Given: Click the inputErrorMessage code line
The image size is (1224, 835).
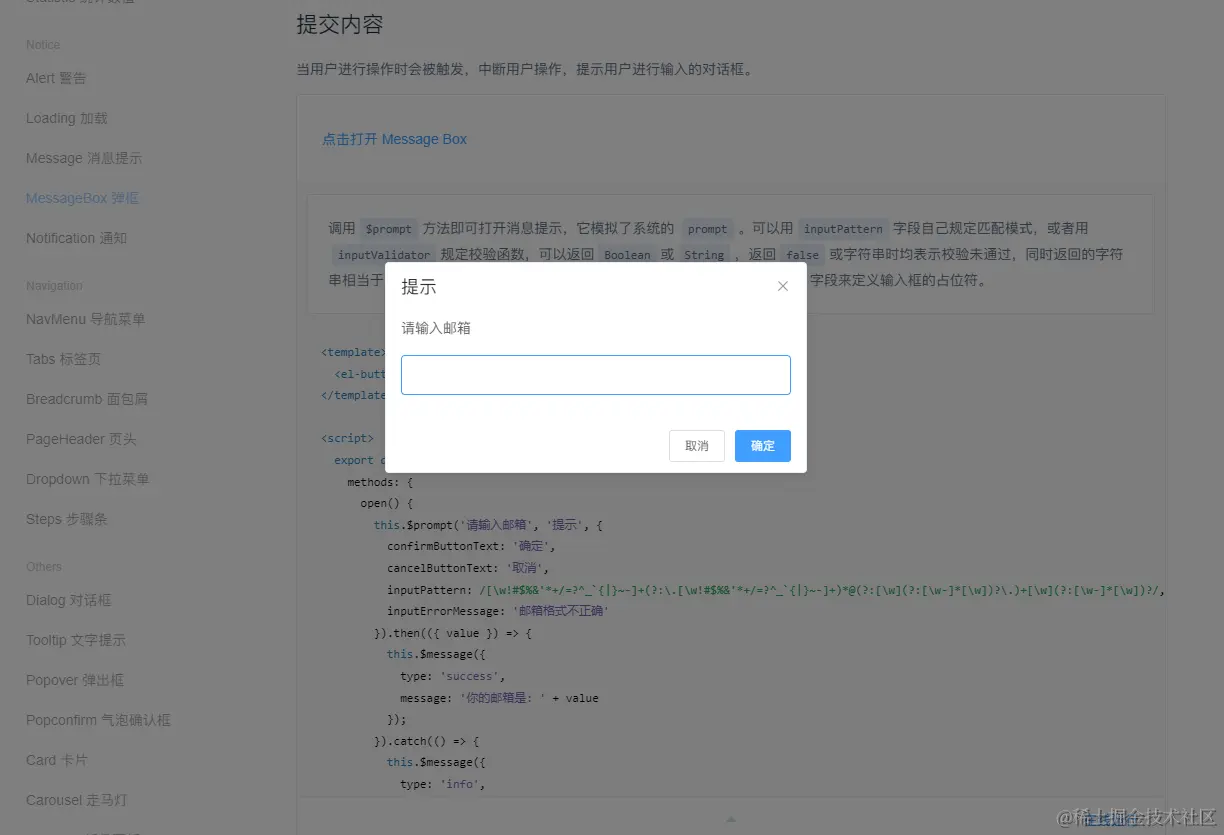Looking at the screenshot, I should click(498, 611).
